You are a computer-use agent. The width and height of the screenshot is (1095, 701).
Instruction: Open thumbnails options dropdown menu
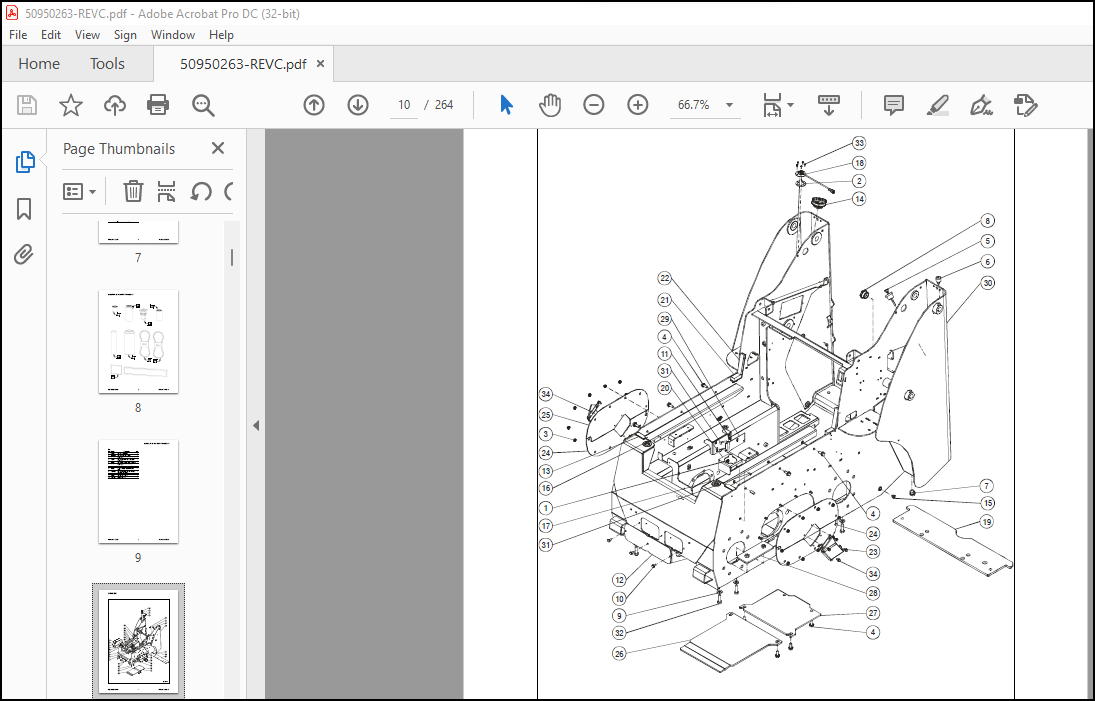[x=79, y=191]
